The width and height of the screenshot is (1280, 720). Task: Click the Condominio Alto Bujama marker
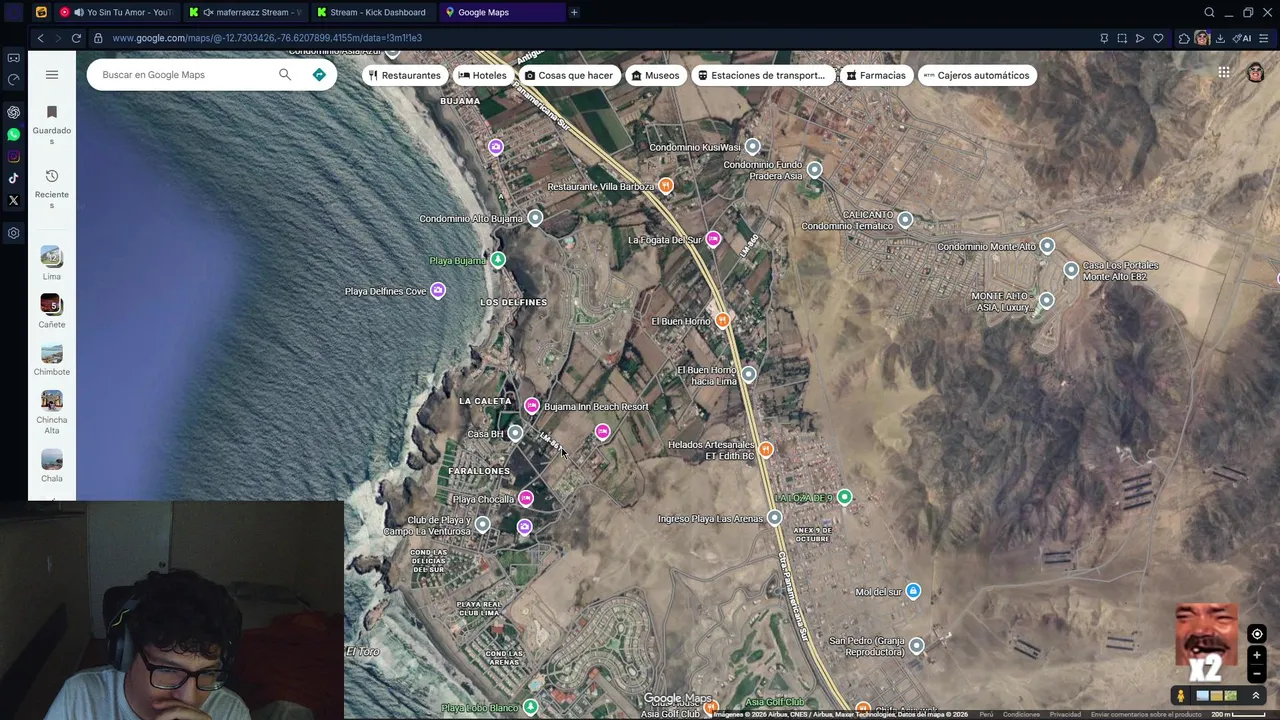[535, 218]
